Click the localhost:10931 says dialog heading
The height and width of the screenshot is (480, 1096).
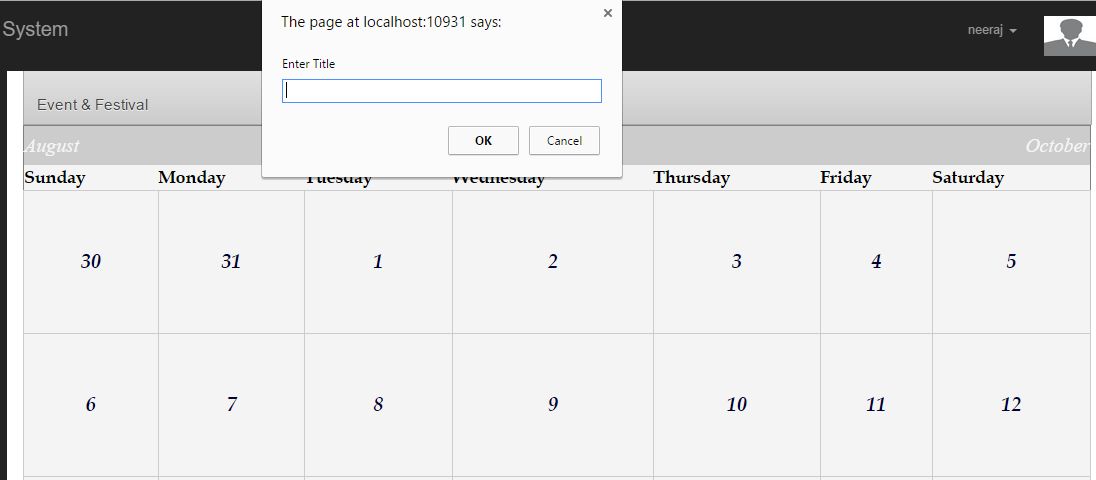(391, 22)
